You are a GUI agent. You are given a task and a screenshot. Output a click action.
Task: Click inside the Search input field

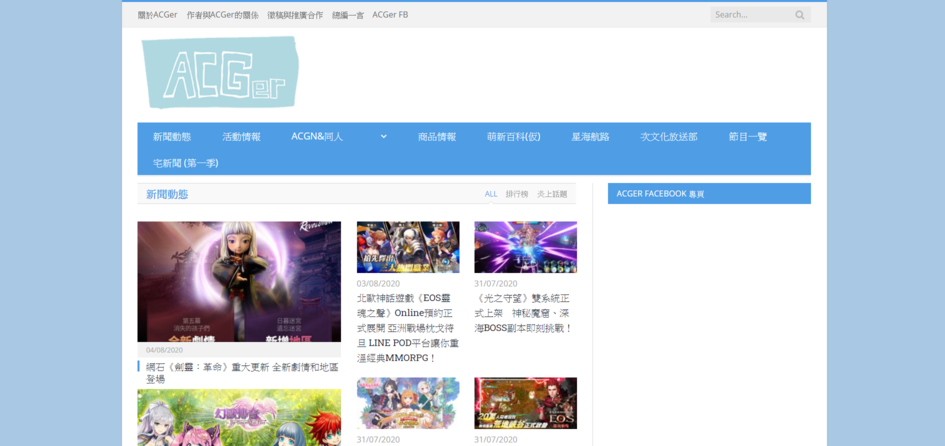click(x=750, y=15)
